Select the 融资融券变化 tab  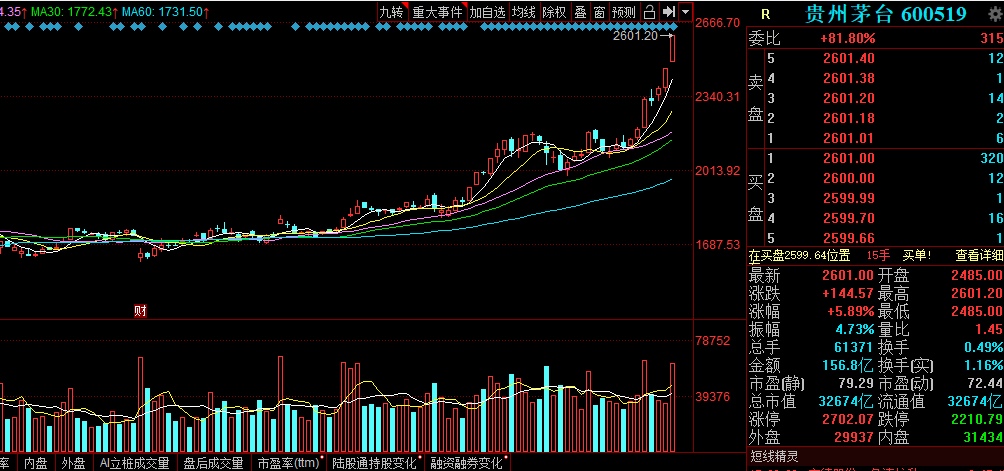(x=466, y=463)
